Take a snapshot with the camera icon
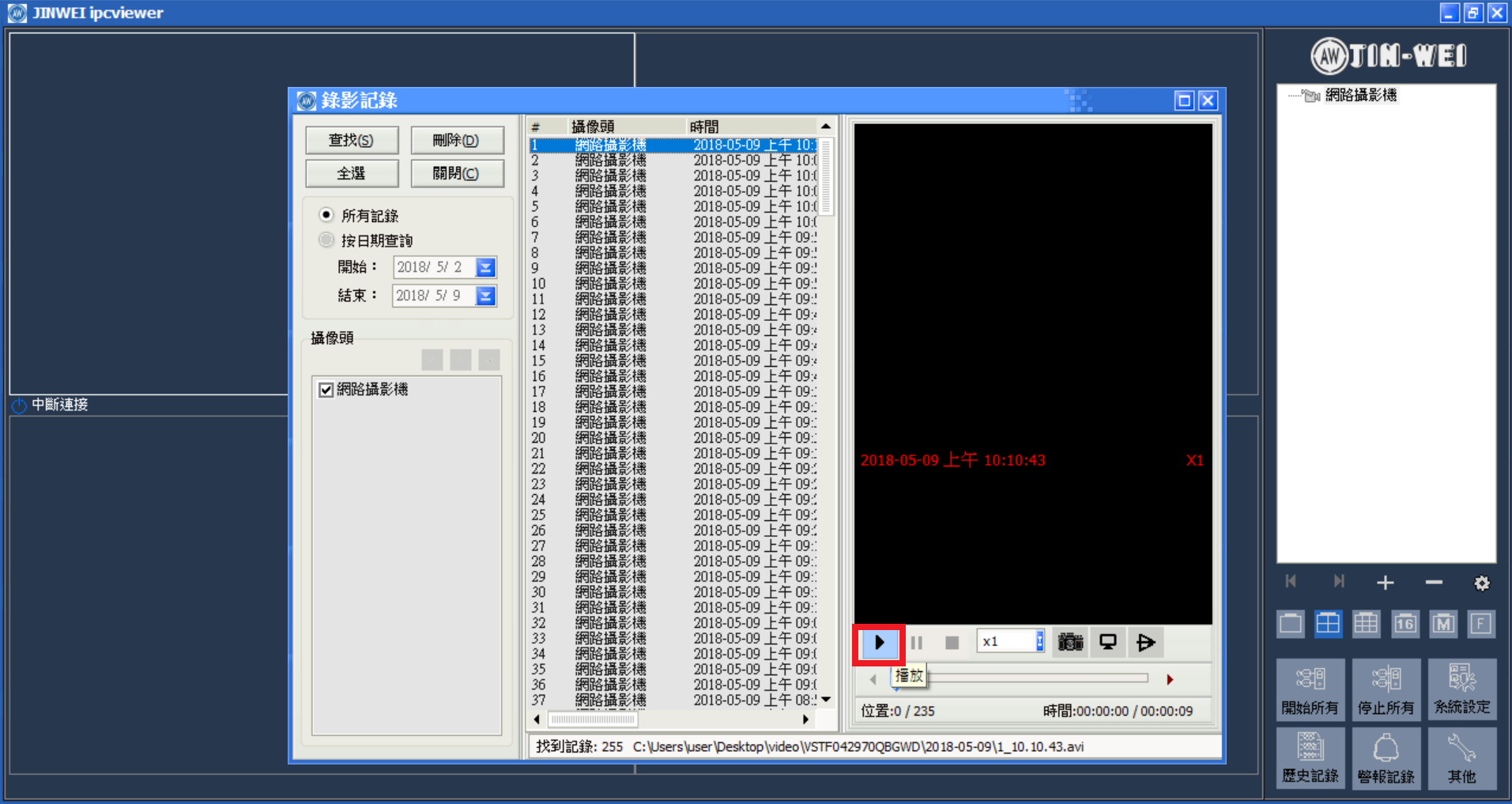The image size is (1512, 804). (1070, 642)
